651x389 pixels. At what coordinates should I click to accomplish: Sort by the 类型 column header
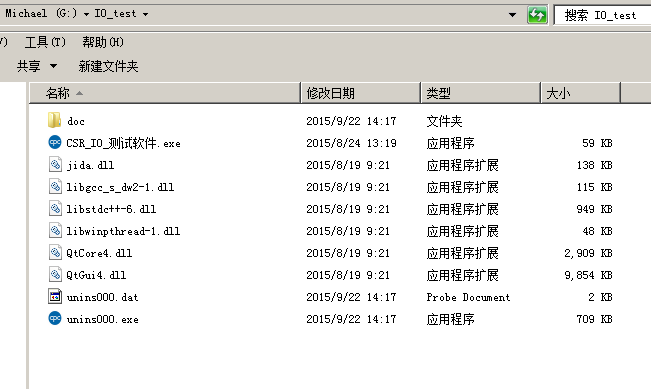[480, 93]
